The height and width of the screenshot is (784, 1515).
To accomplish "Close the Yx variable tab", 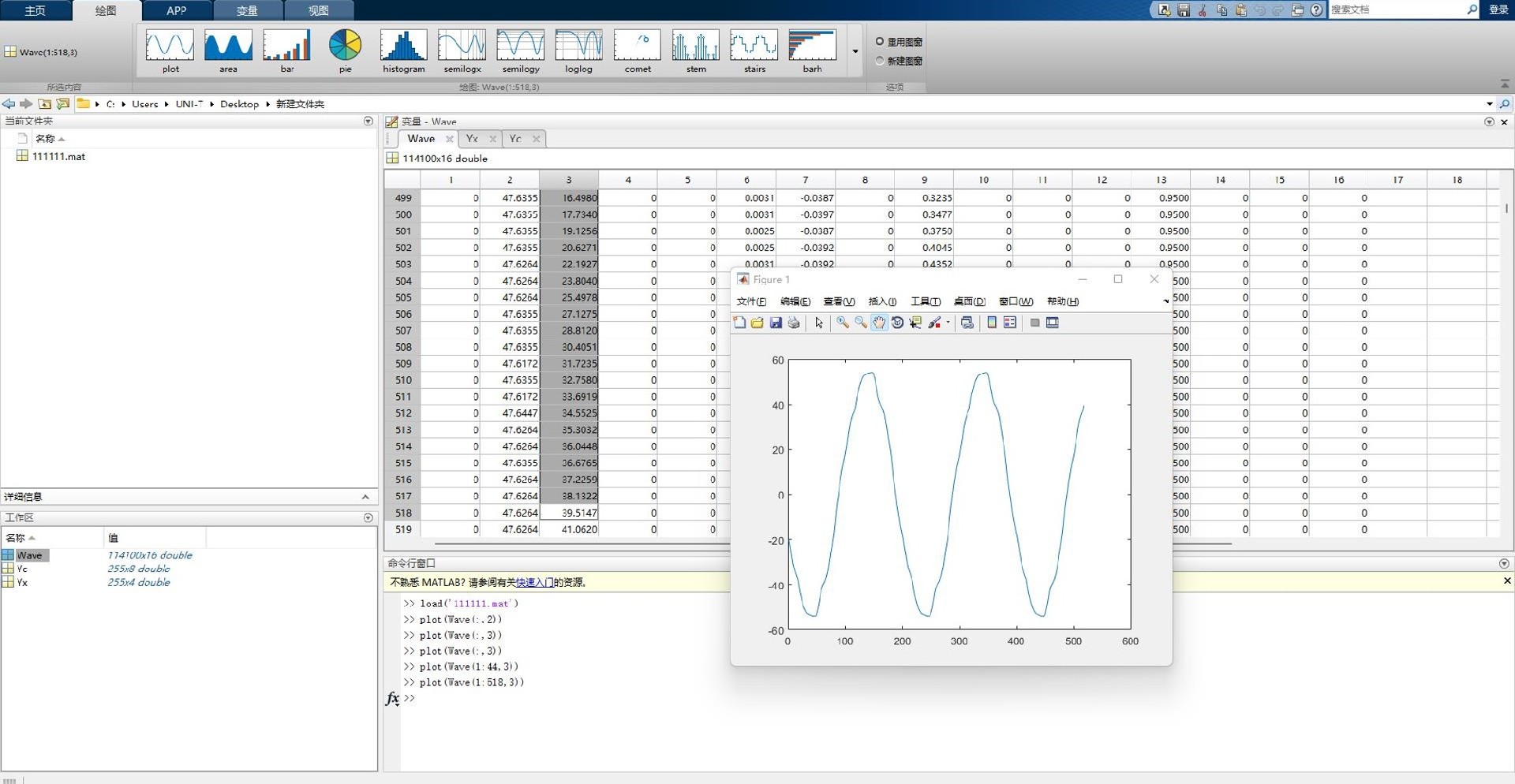I will tap(493, 139).
